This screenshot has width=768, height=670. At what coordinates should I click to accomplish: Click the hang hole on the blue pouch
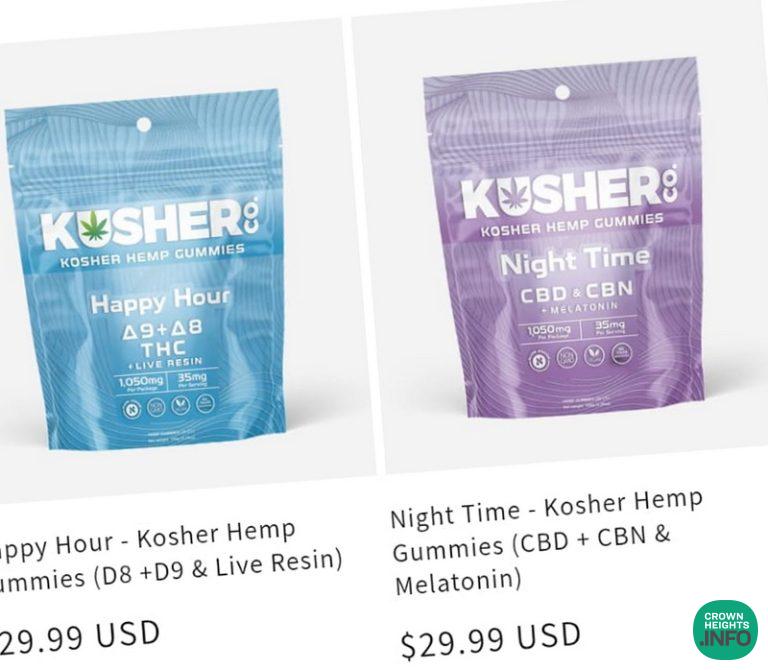(144, 124)
